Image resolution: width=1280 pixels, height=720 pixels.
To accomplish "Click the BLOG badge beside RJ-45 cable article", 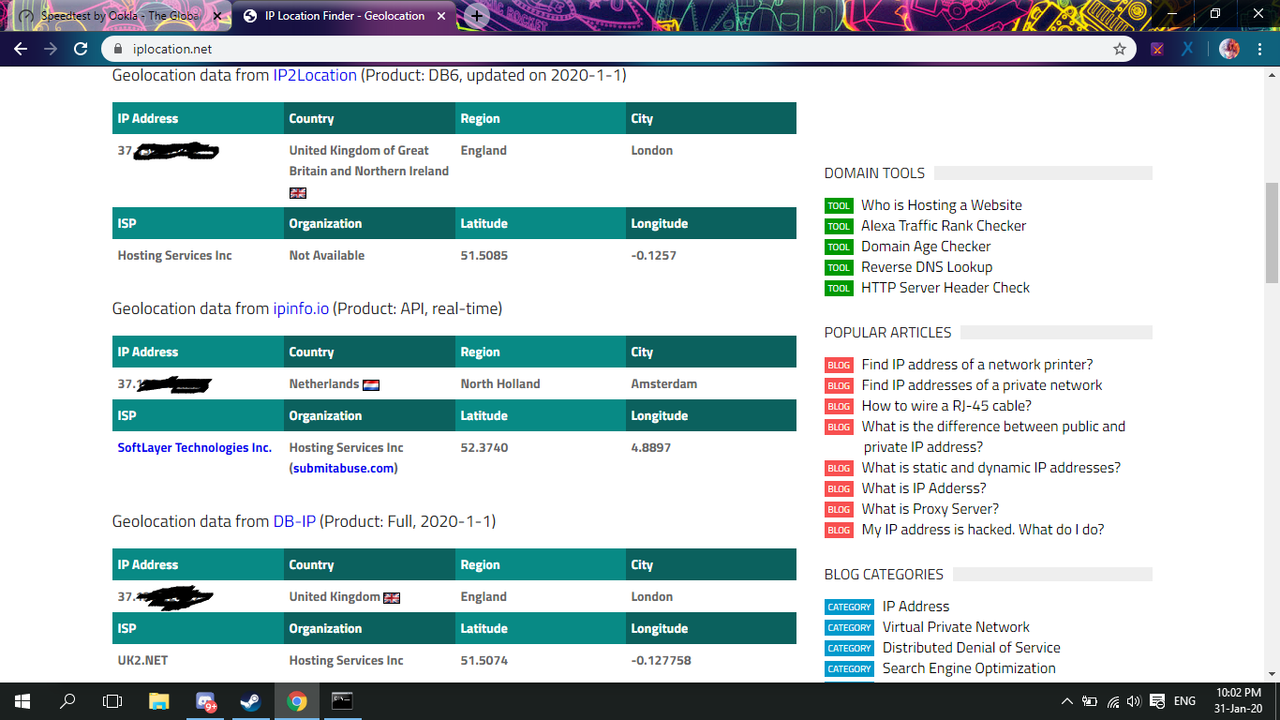I will [x=839, y=407].
